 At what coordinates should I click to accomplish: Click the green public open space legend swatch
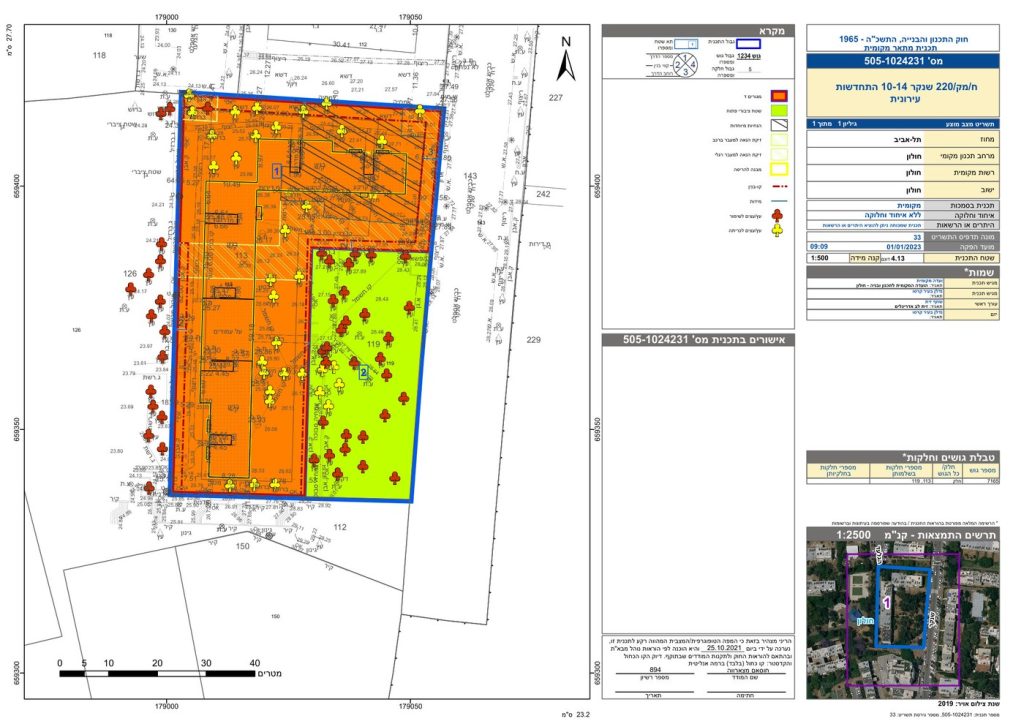click(x=779, y=111)
